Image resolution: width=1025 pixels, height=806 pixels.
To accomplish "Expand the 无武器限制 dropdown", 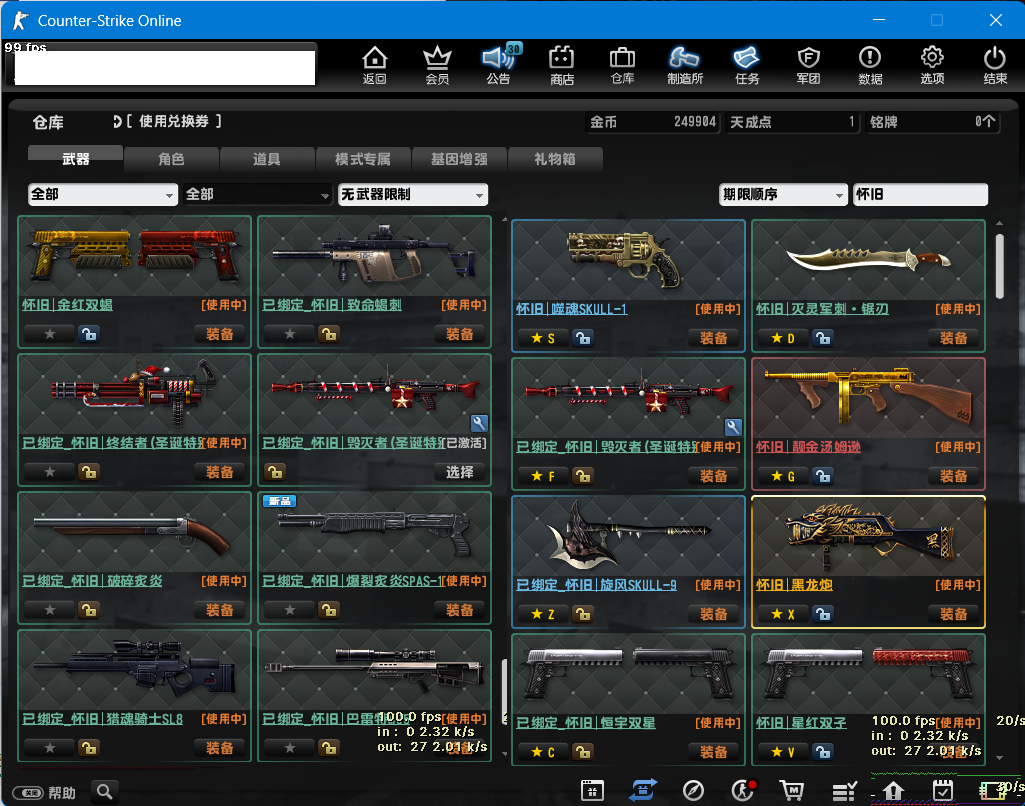I will 412,194.
